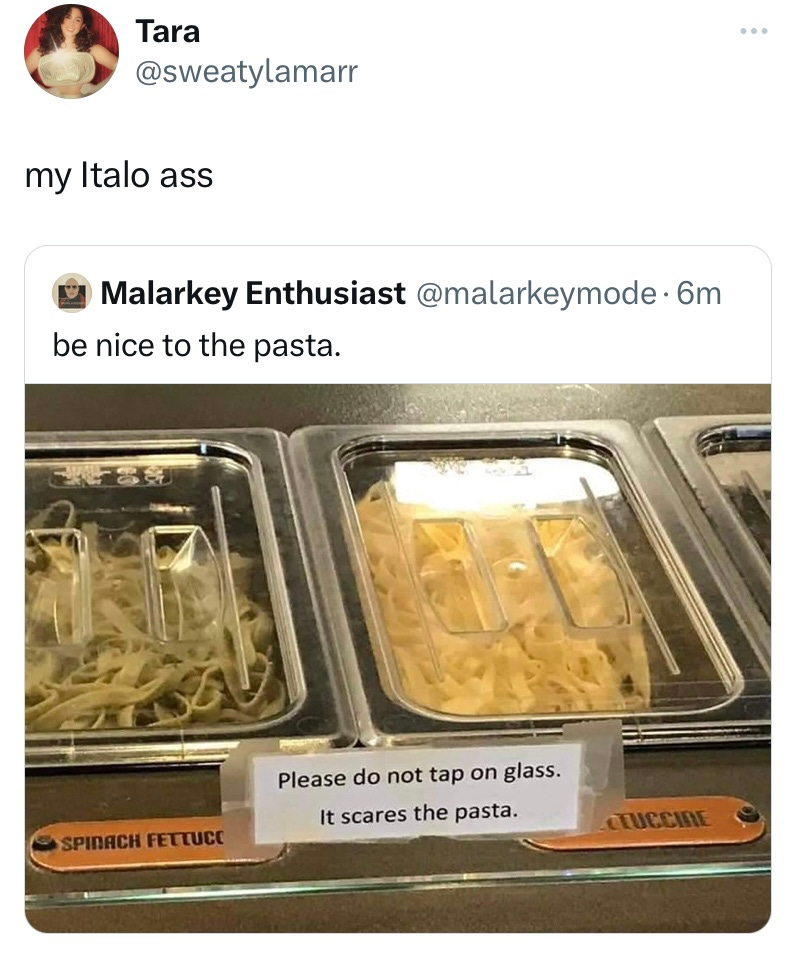Click the 'Please do not tap on glass' sign
Image resolution: width=796 pixels, height=964 pixels.
point(417,793)
